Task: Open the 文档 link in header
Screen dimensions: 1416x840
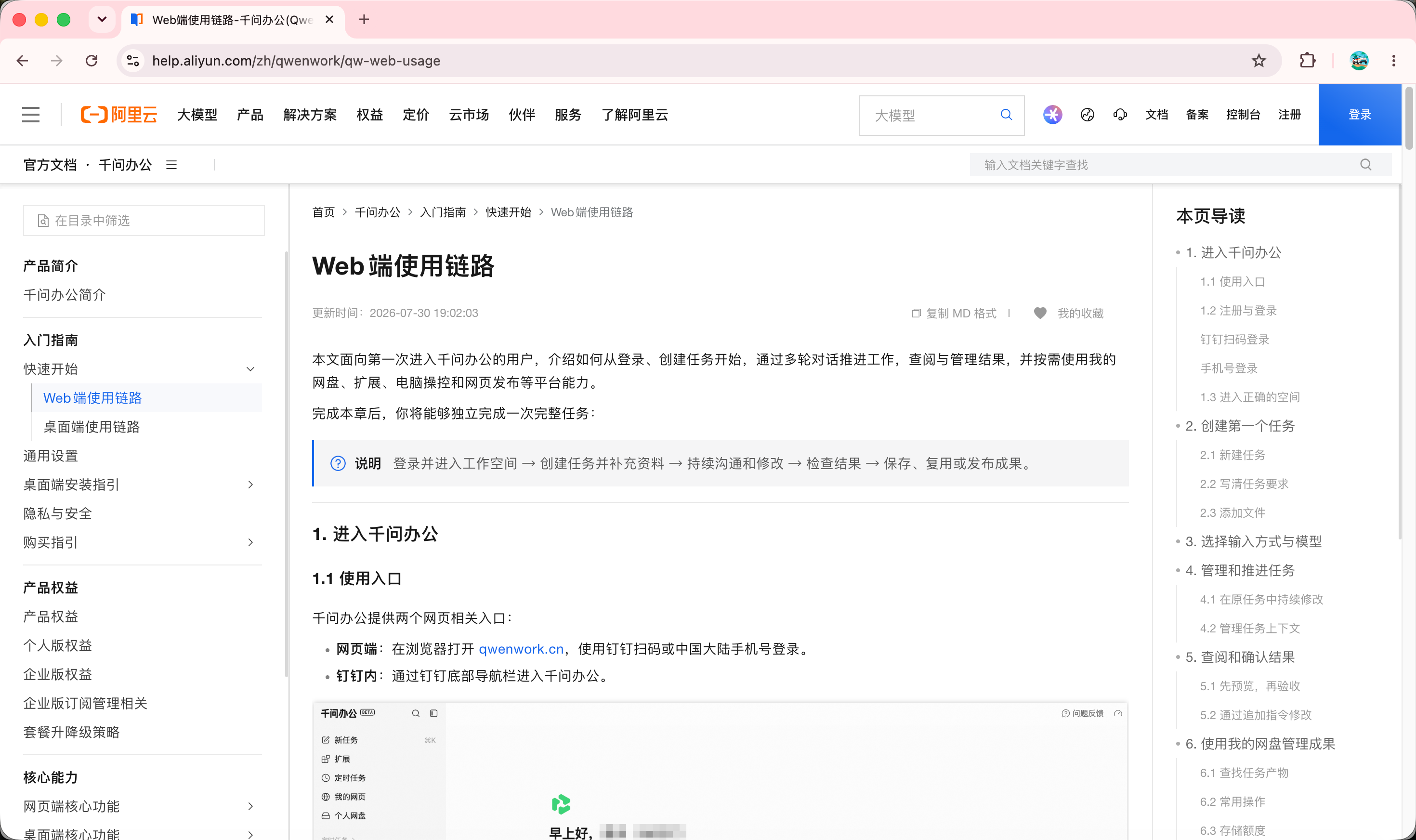Action: click(1157, 115)
